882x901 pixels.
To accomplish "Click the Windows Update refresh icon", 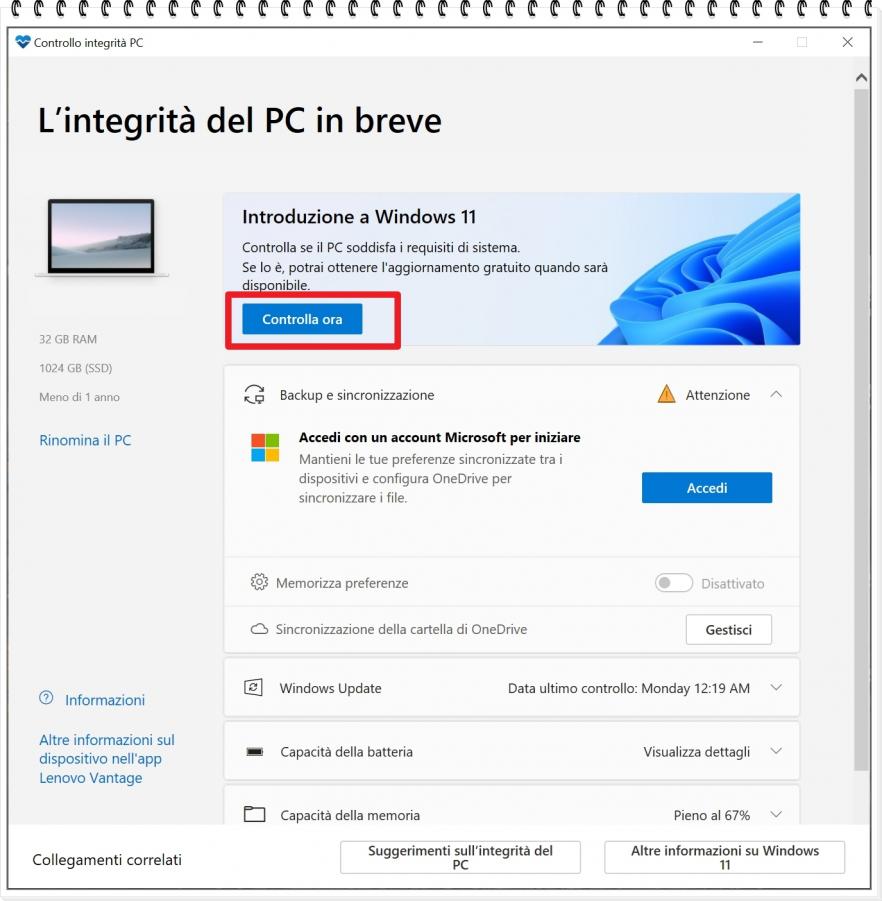I will tap(254, 688).
